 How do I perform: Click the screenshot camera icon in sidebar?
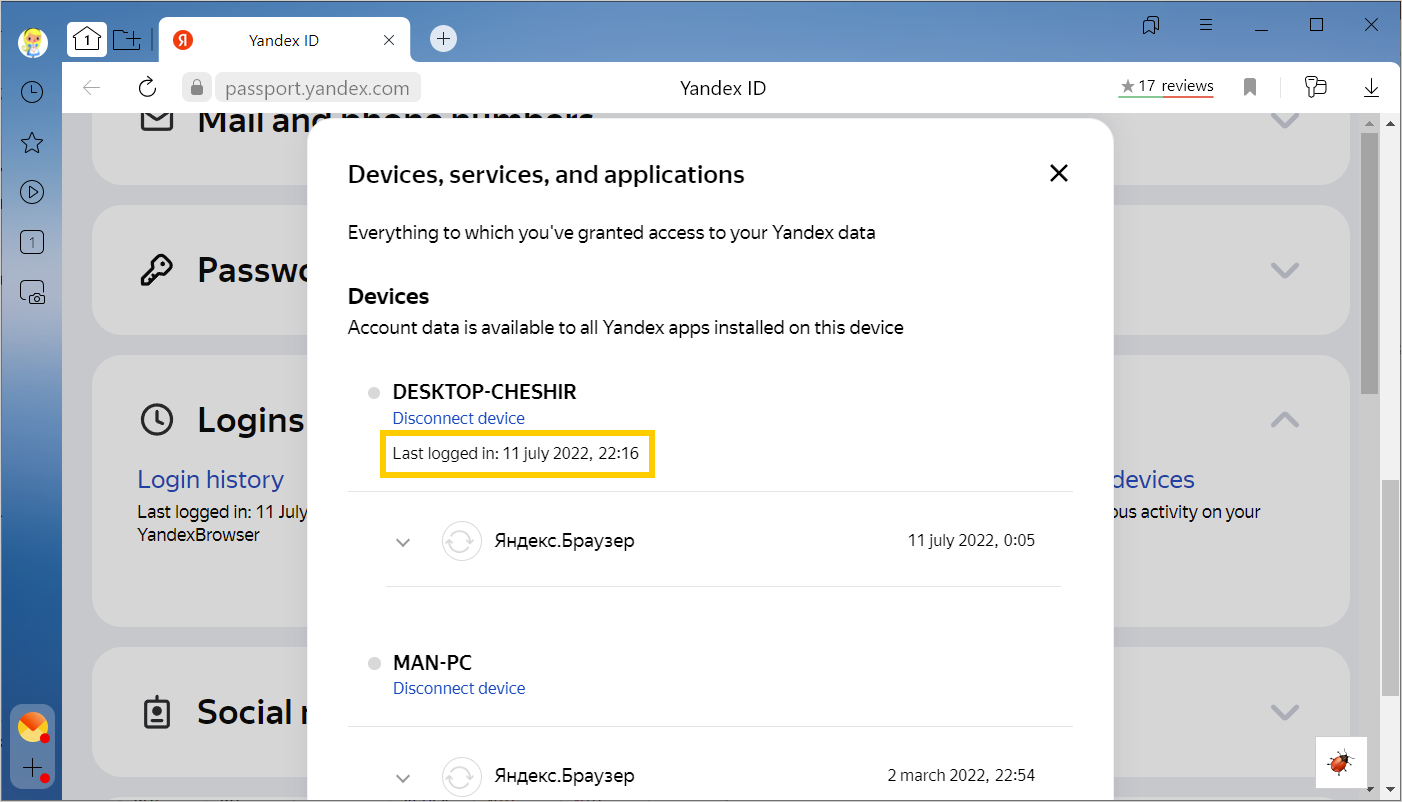point(32,292)
